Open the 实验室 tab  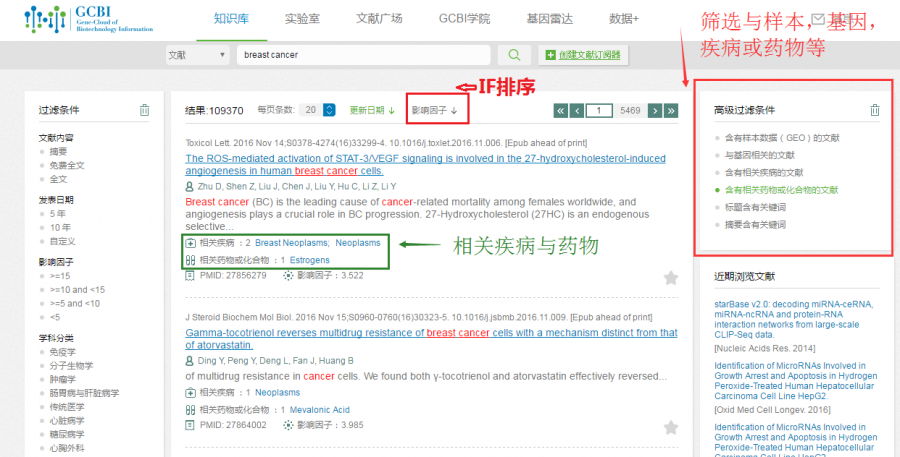(x=302, y=18)
